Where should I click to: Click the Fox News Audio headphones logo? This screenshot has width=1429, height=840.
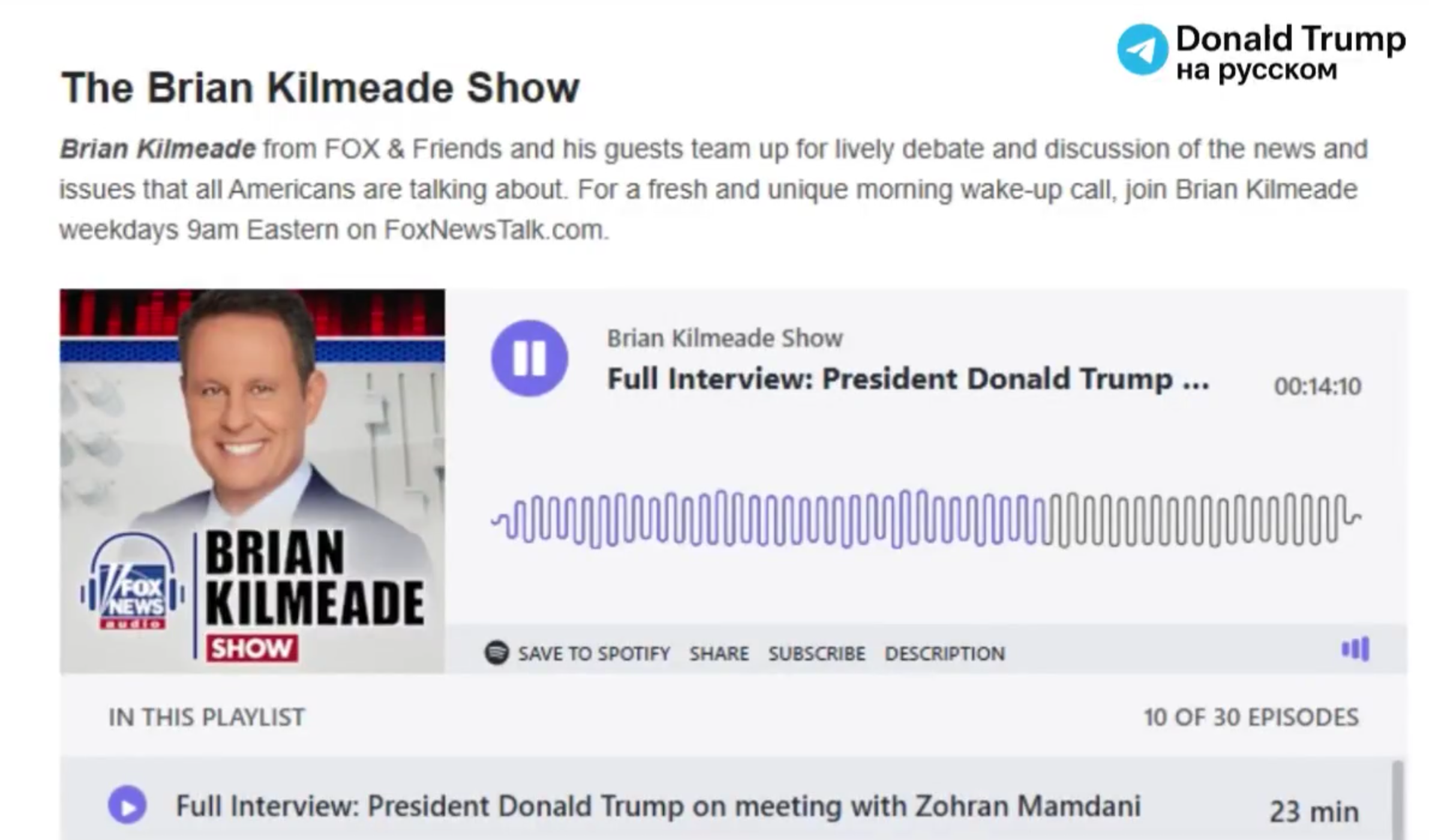[x=133, y=582]
